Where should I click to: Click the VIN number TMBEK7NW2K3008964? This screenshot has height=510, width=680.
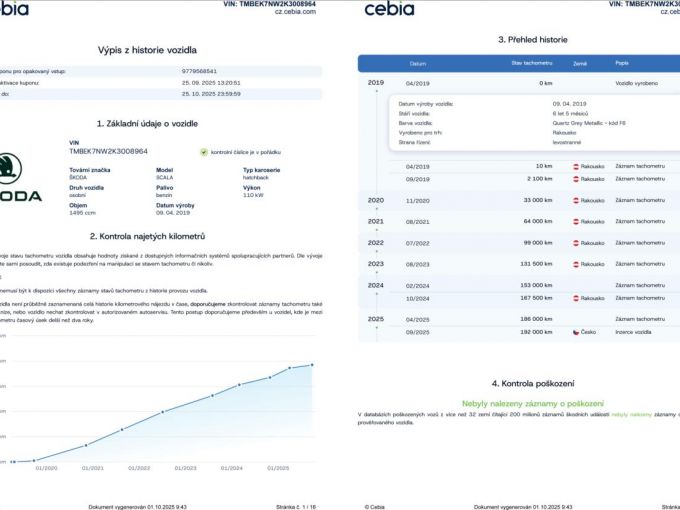coord(108,151)
